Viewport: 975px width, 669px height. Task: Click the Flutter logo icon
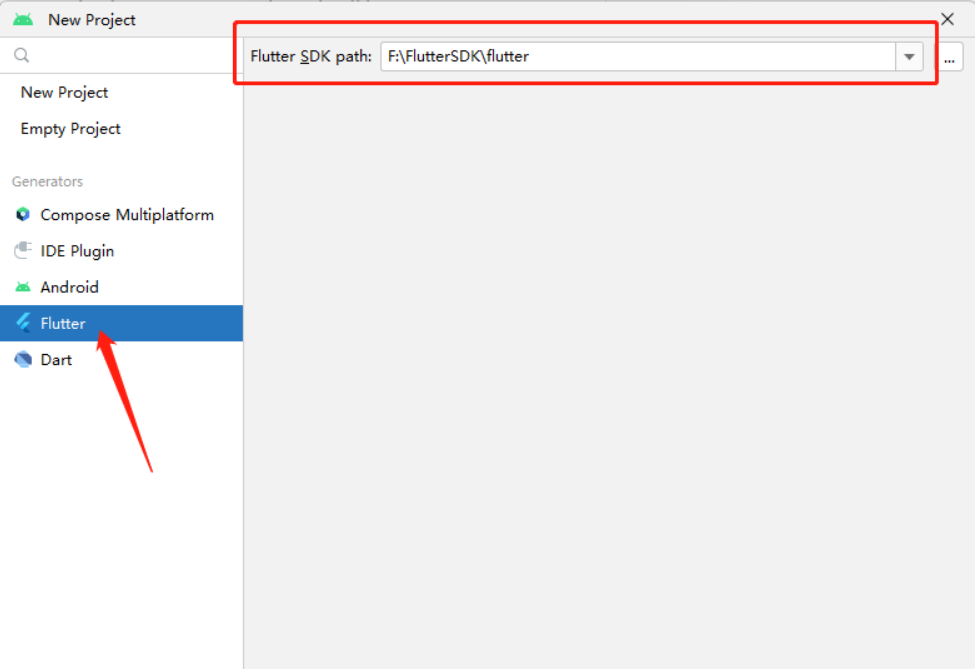[x=23, y=323]
